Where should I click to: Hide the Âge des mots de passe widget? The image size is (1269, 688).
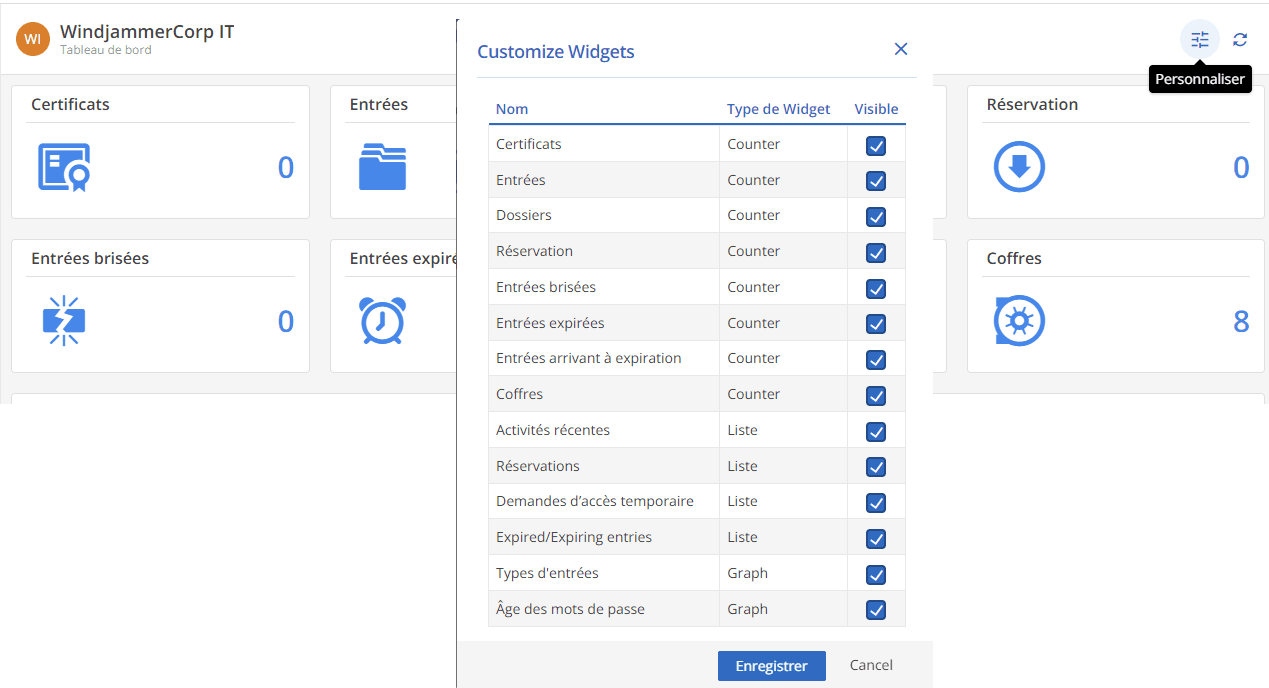point(876,609)
